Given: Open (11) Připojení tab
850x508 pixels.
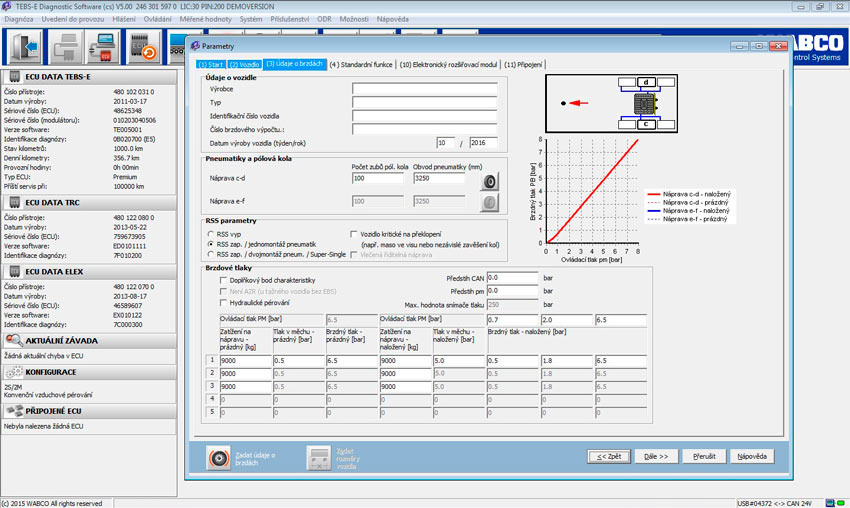Looking at the screenshot, I should tap(523, 65).
